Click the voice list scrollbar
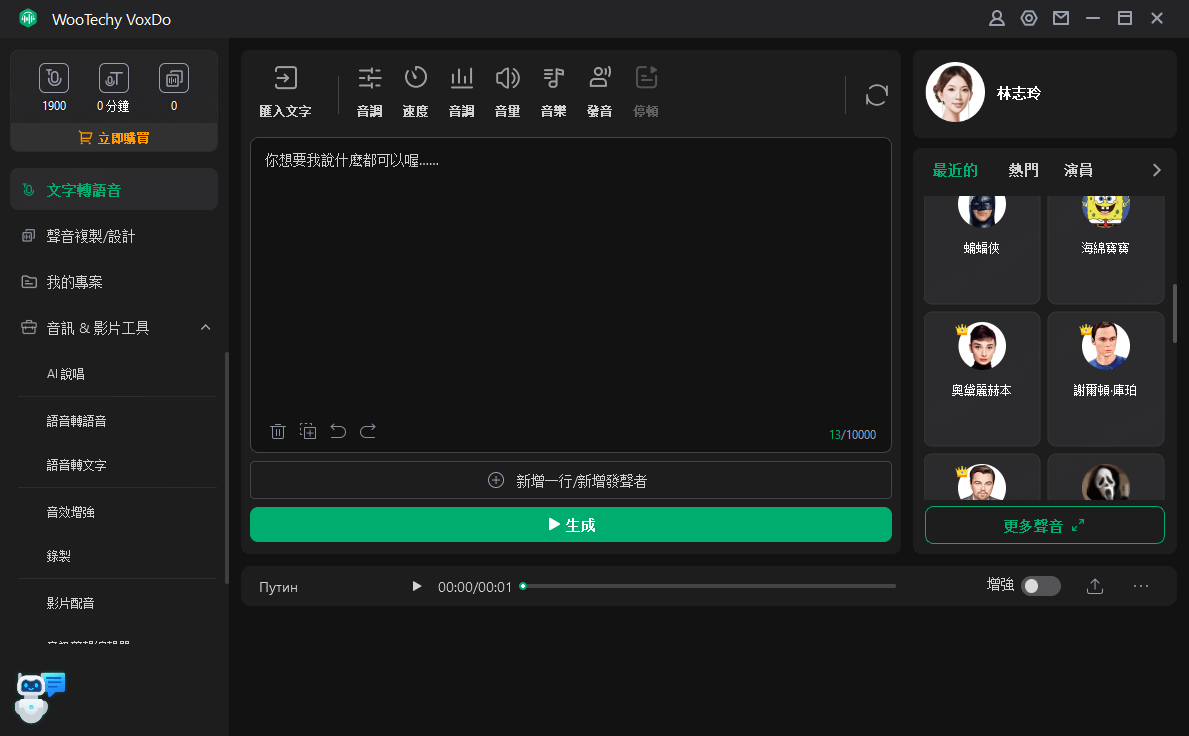The width and height of the screenshot is (1189, 736). (1175, 313)
